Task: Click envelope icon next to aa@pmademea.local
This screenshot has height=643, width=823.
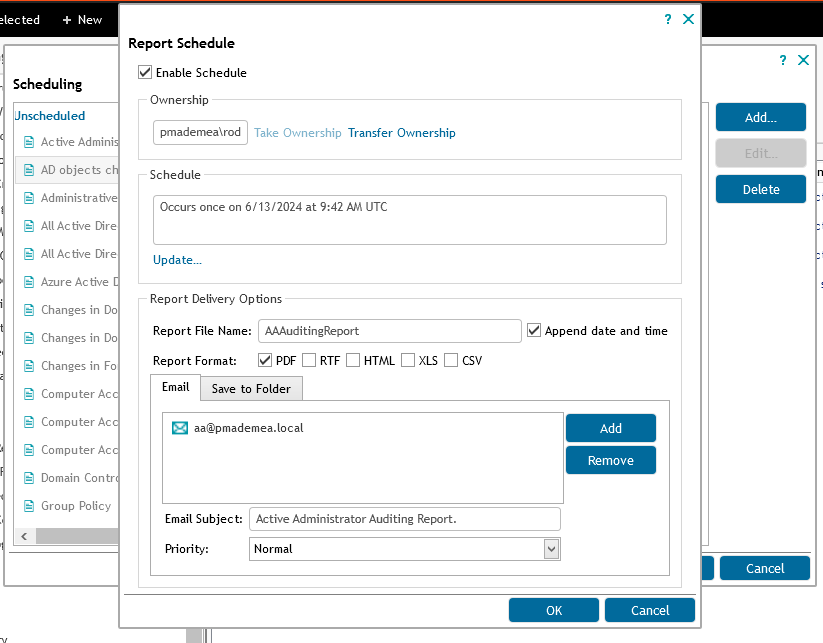Action: [x=180, y=428]
